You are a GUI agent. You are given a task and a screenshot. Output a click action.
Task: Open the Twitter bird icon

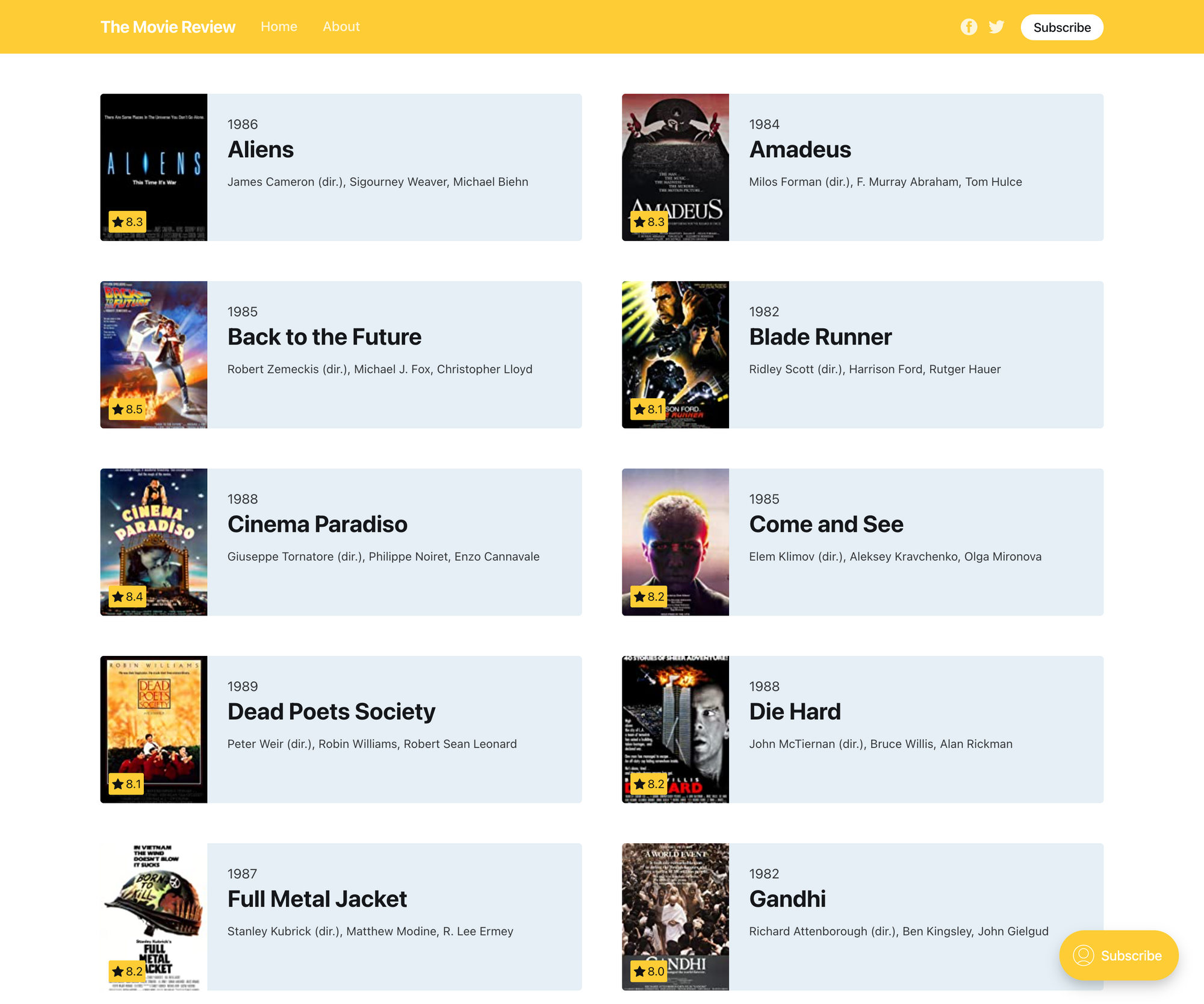tap(996, 27)
